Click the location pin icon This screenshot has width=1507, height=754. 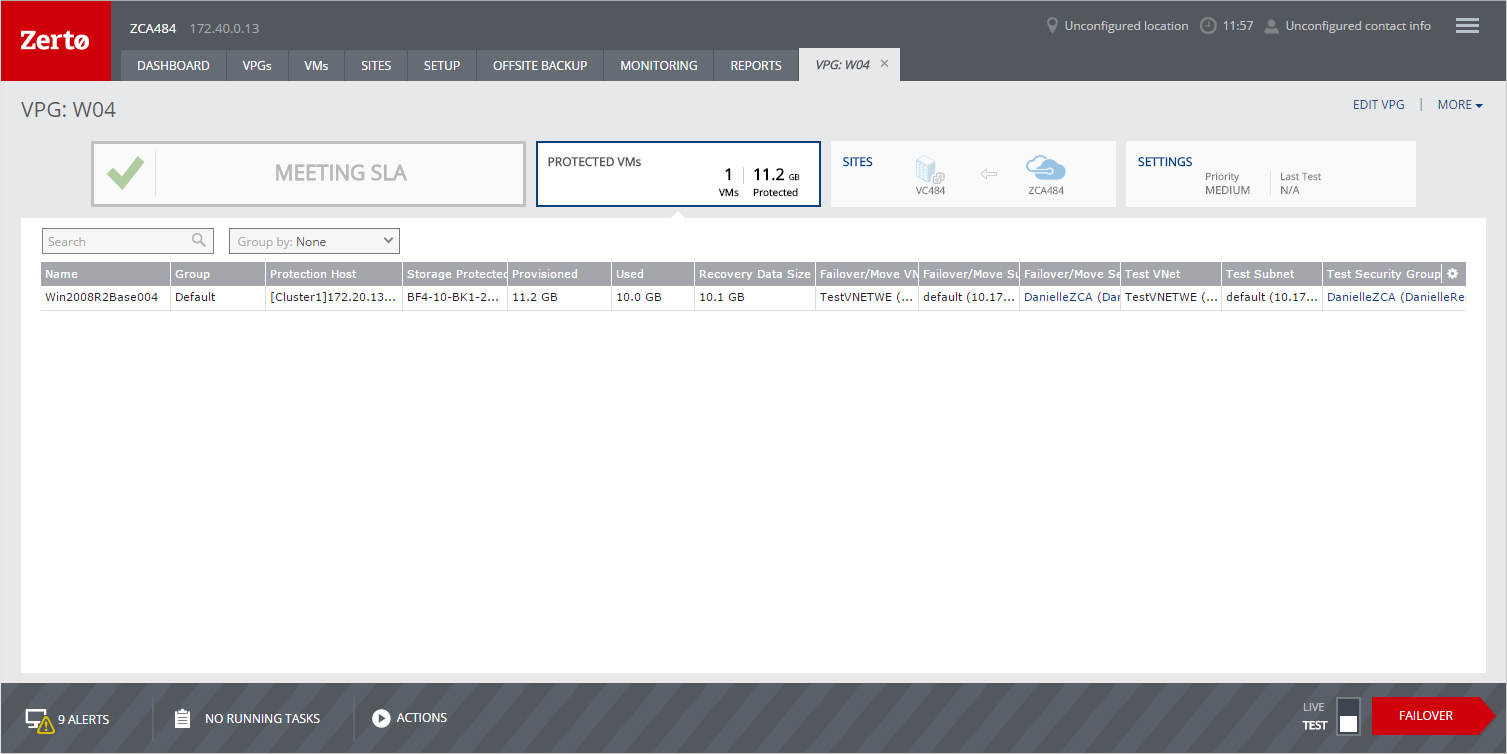coord(1052,26)
